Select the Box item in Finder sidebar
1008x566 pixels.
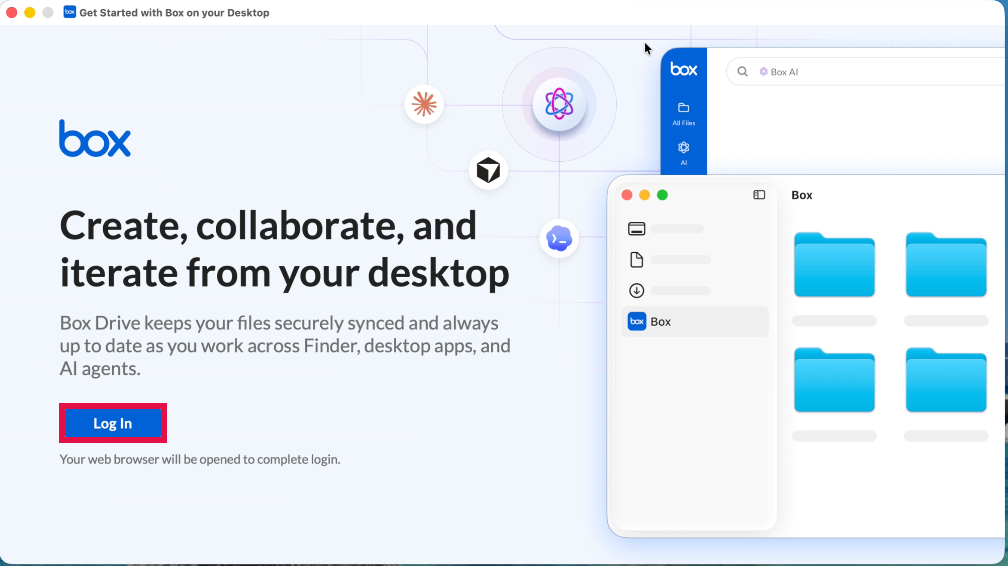pos(695,322)
